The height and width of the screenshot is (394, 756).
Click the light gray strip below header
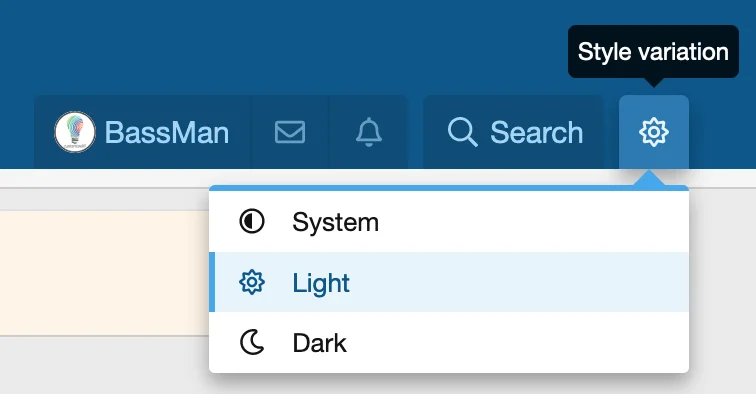[x=104, y=178]
